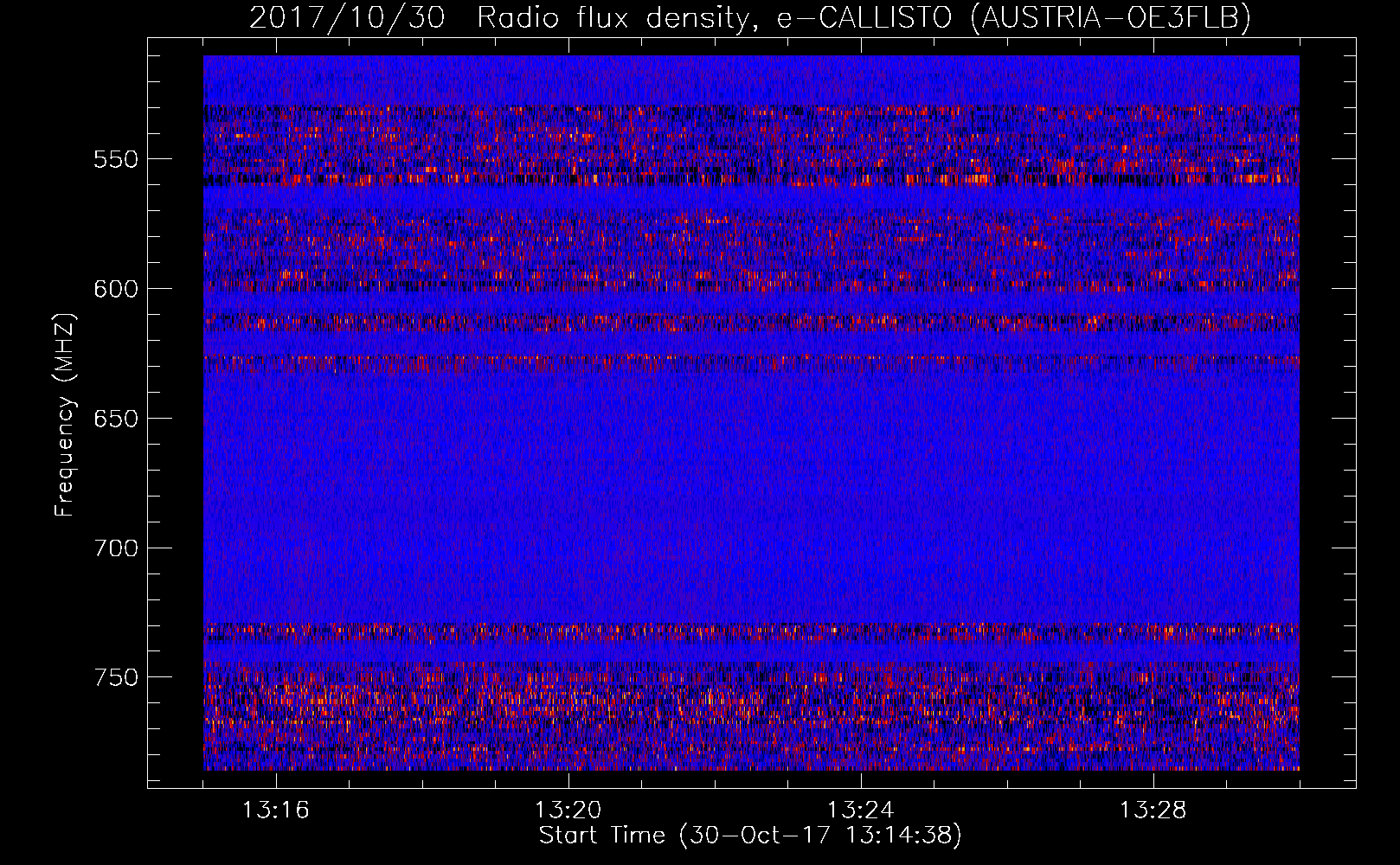
Task: Click the 700 frequency tick label
Action: [116, 549]
